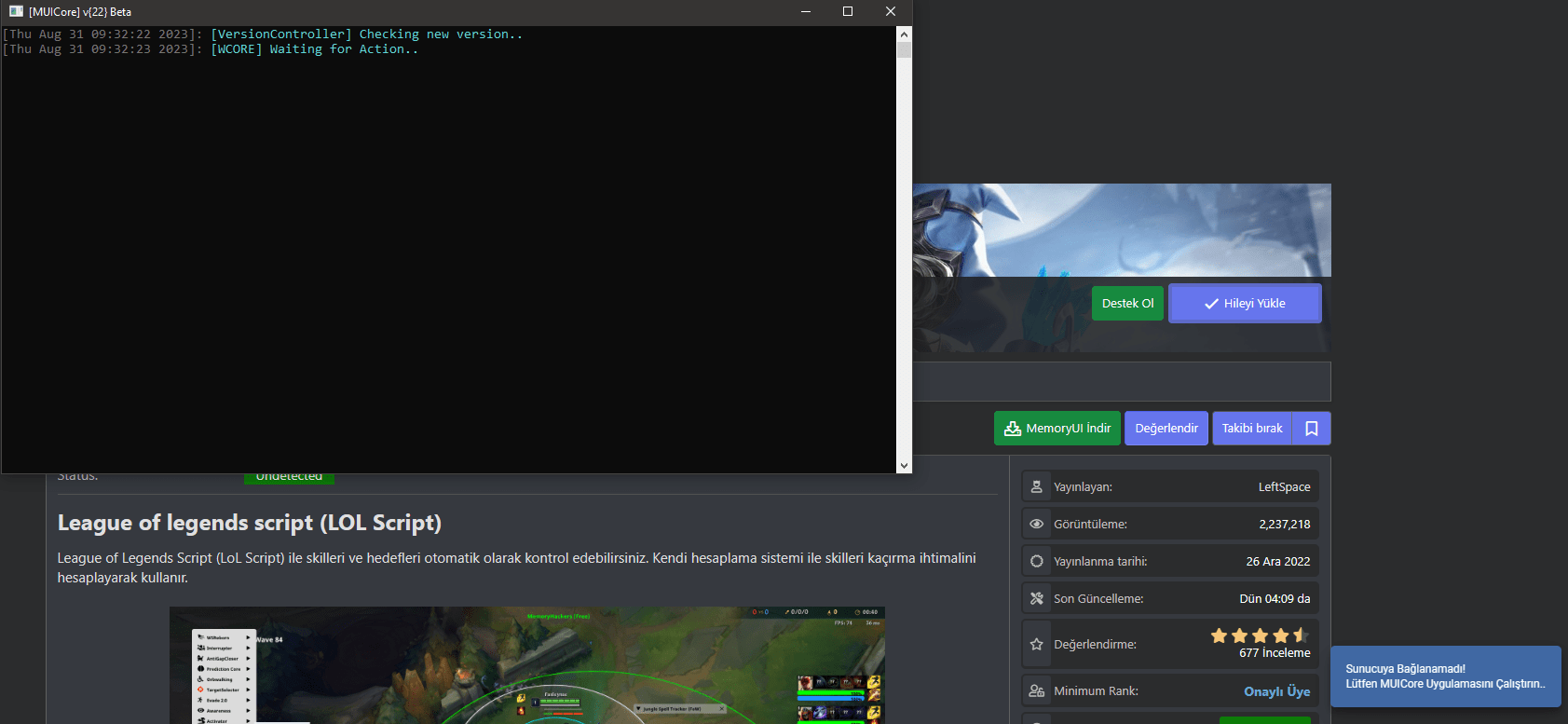Image resolution: width=1568 pixels, height=724 pixels.
Task: Open the "677 İnceleme" reviews link
Action: click(1275, 652)
